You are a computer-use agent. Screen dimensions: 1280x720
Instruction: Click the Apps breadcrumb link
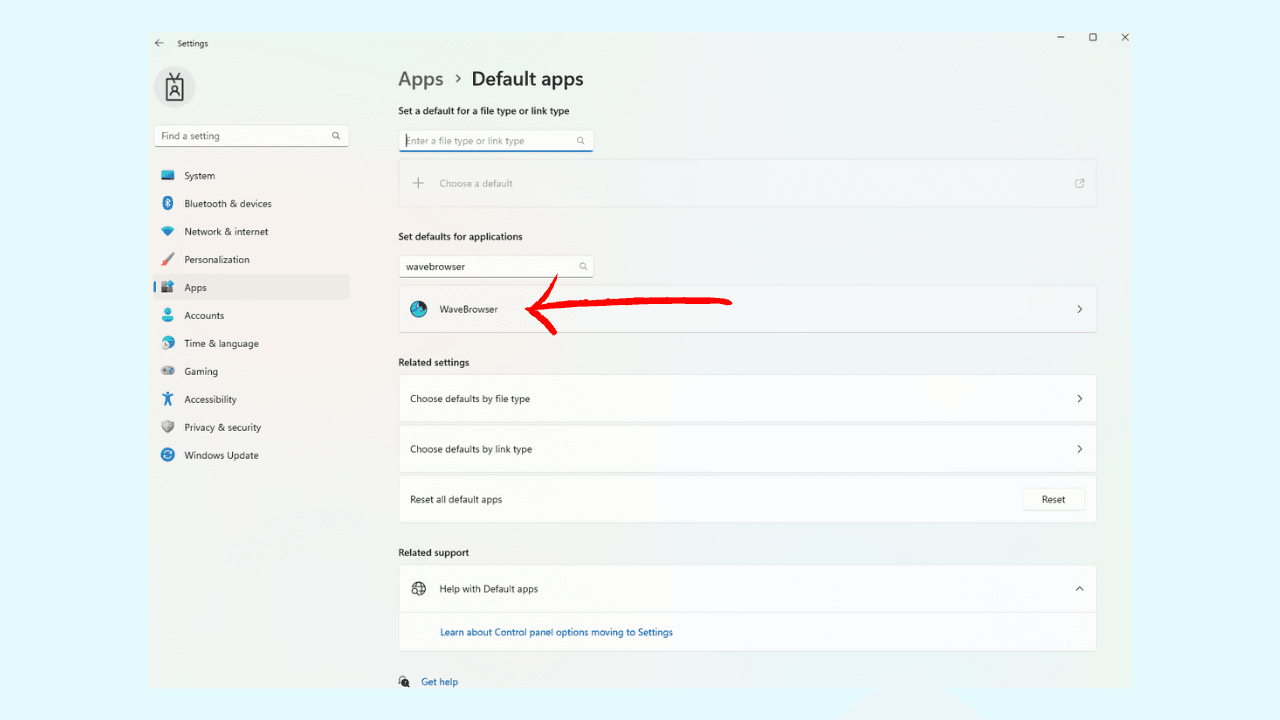[x=420, y=79]
